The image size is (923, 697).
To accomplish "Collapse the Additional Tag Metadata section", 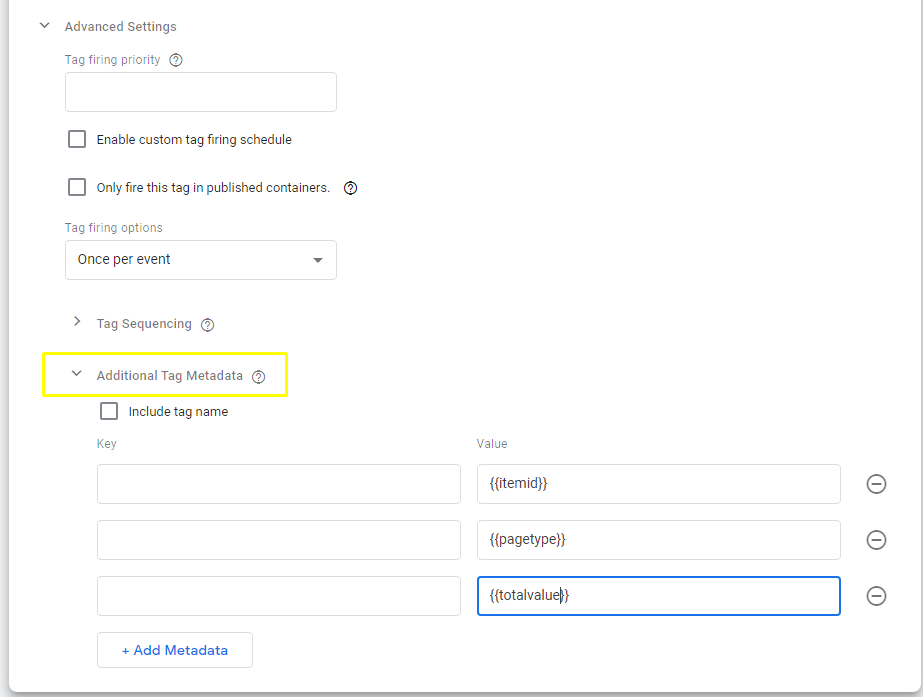I will point(77,374).
